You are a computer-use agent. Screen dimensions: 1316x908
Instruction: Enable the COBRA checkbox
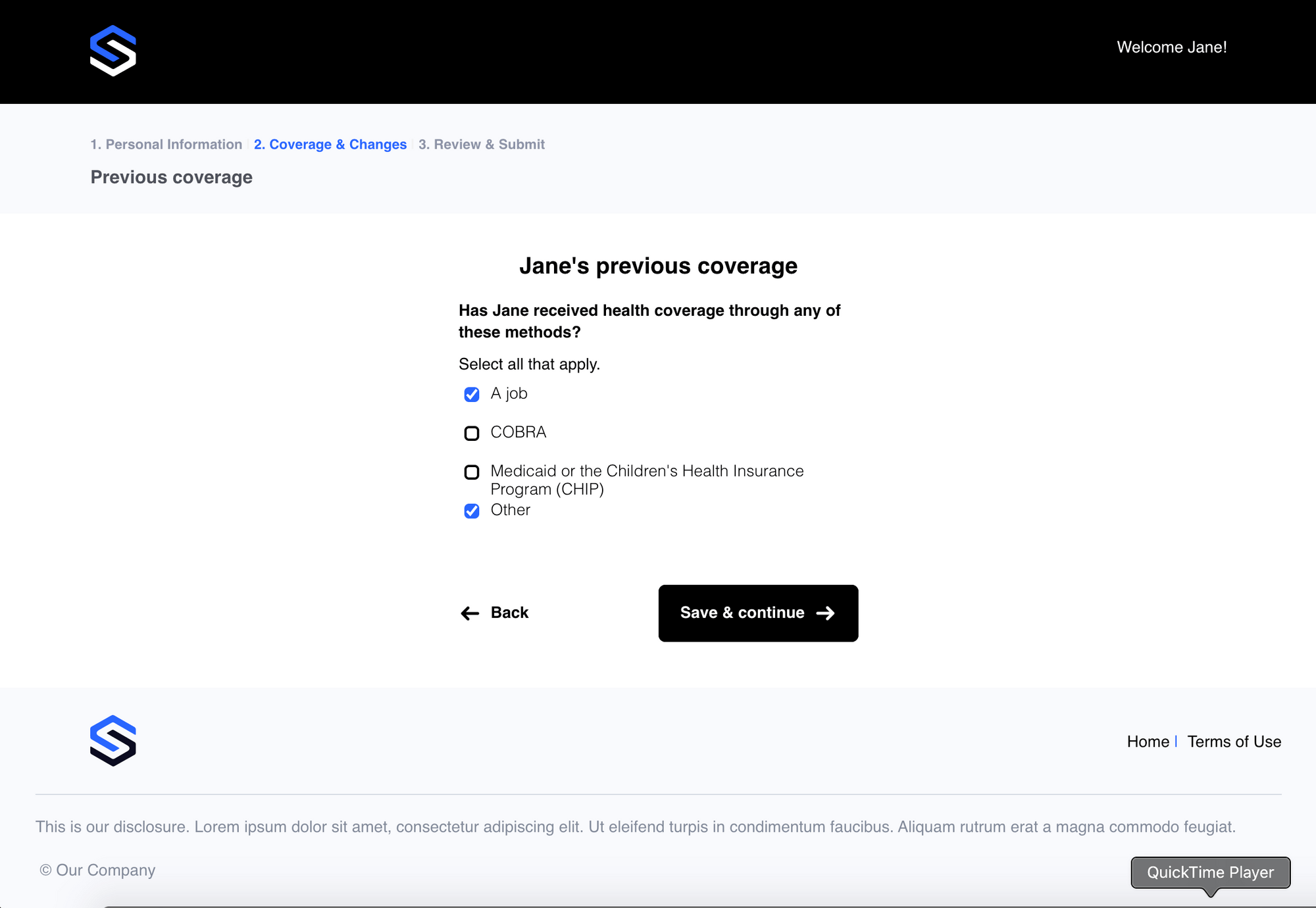pyautogui.click(x=471, y=433)
